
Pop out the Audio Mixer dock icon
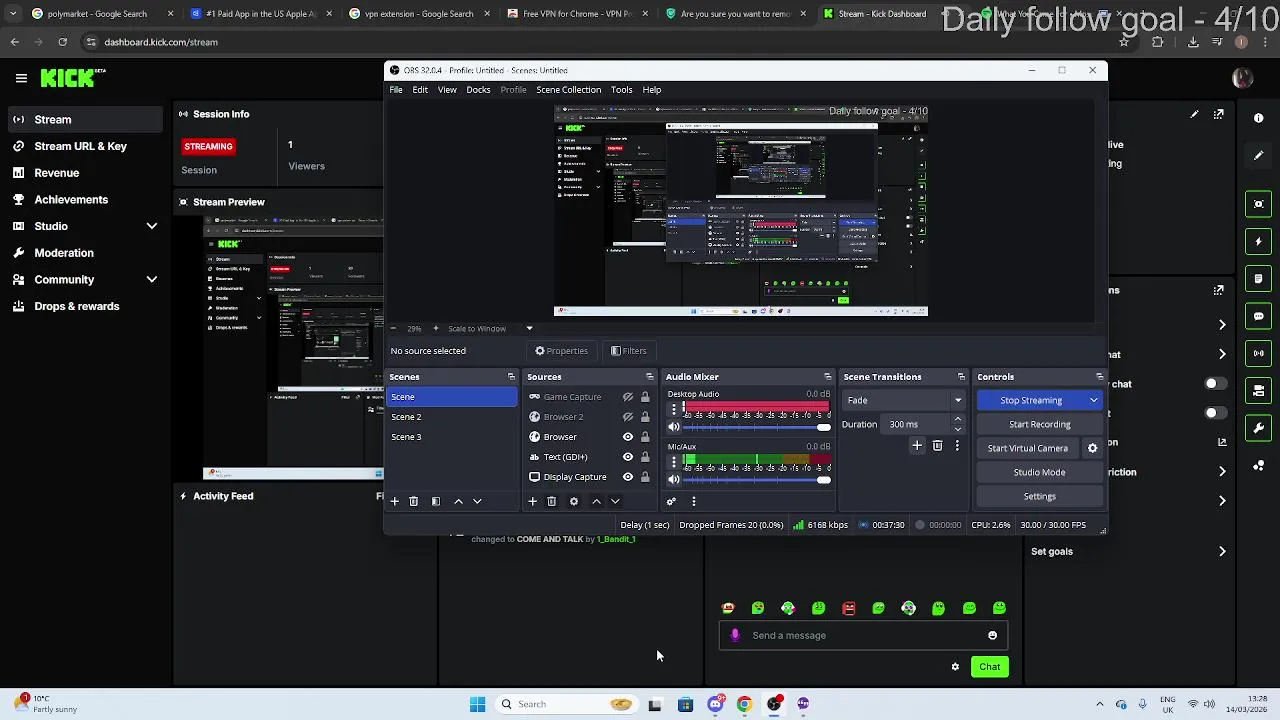pyautogui.click(x=827, y=377)
